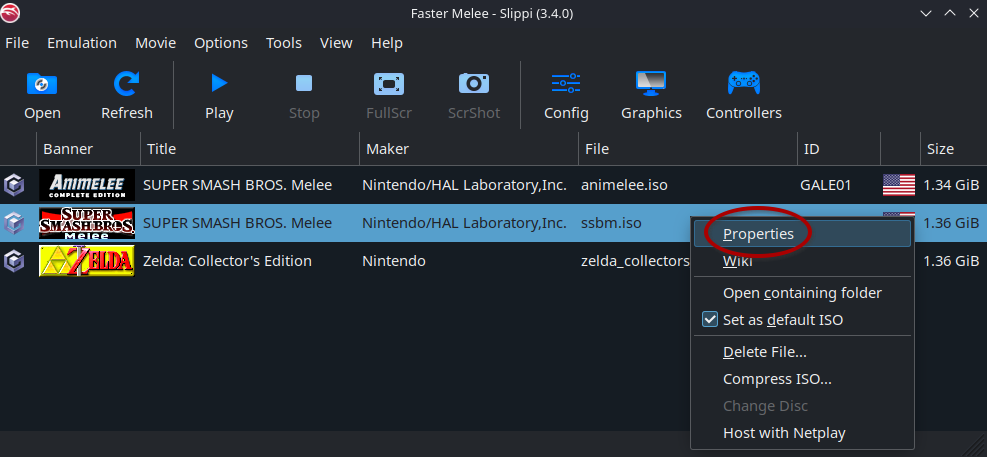Open the Emulation menu

tap(82, 43)
